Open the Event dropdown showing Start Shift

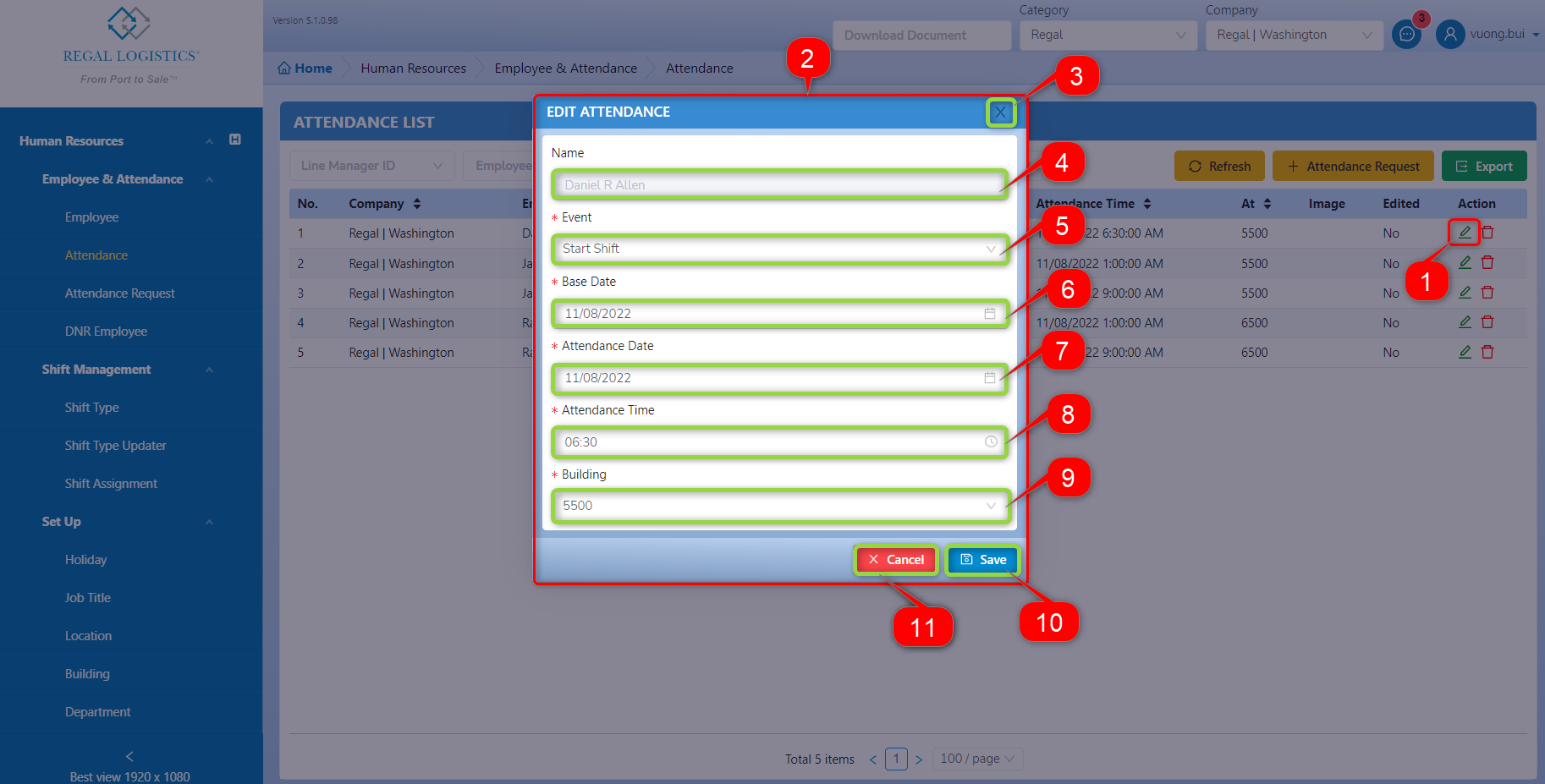(779, 249)
